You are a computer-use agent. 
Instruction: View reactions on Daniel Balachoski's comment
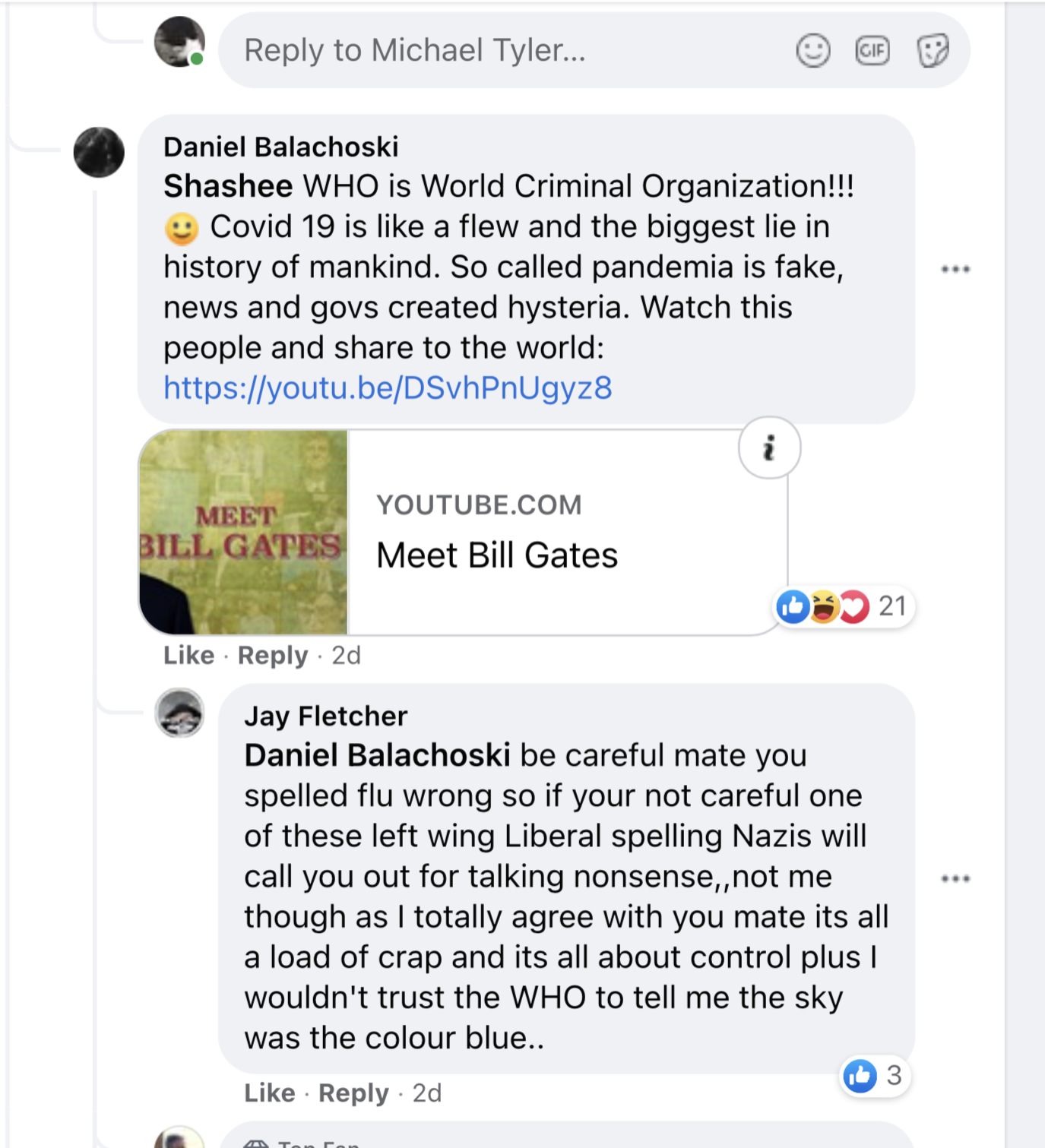pyautogui.click(x=842, y=607)
